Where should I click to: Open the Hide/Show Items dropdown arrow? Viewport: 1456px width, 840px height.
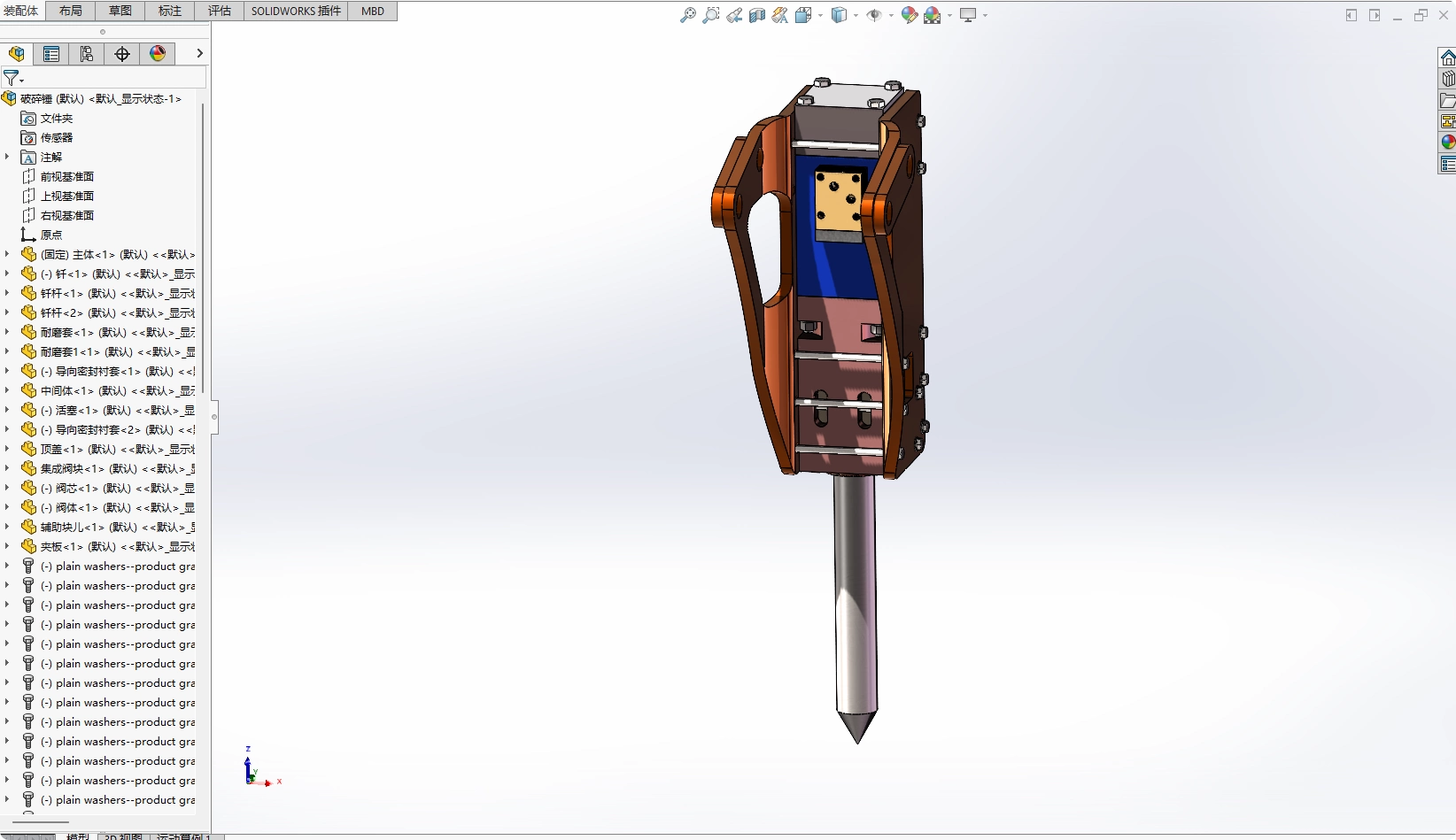[891, 15]
